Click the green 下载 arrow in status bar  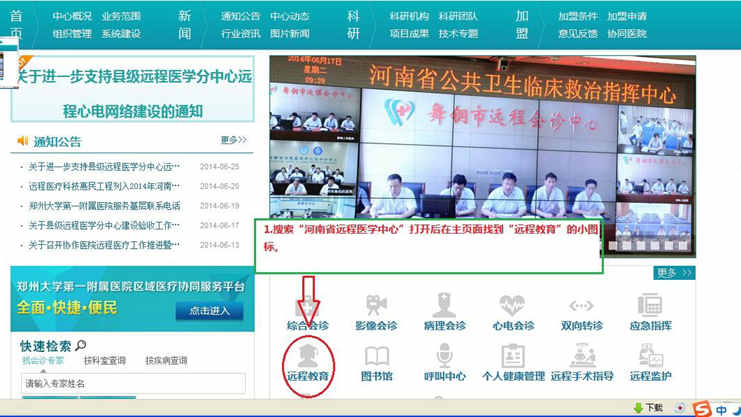tap(638, 408)
